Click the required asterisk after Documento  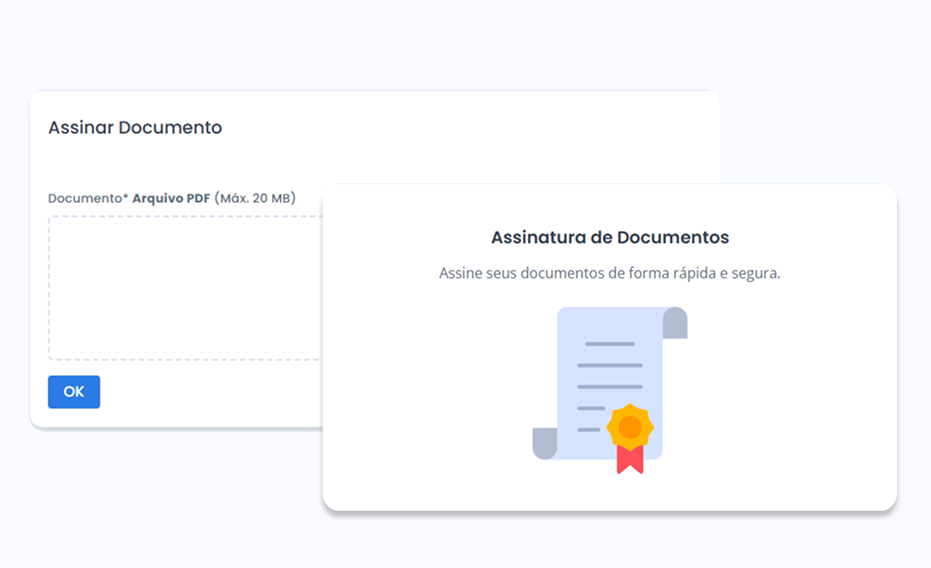pos(125,197)
